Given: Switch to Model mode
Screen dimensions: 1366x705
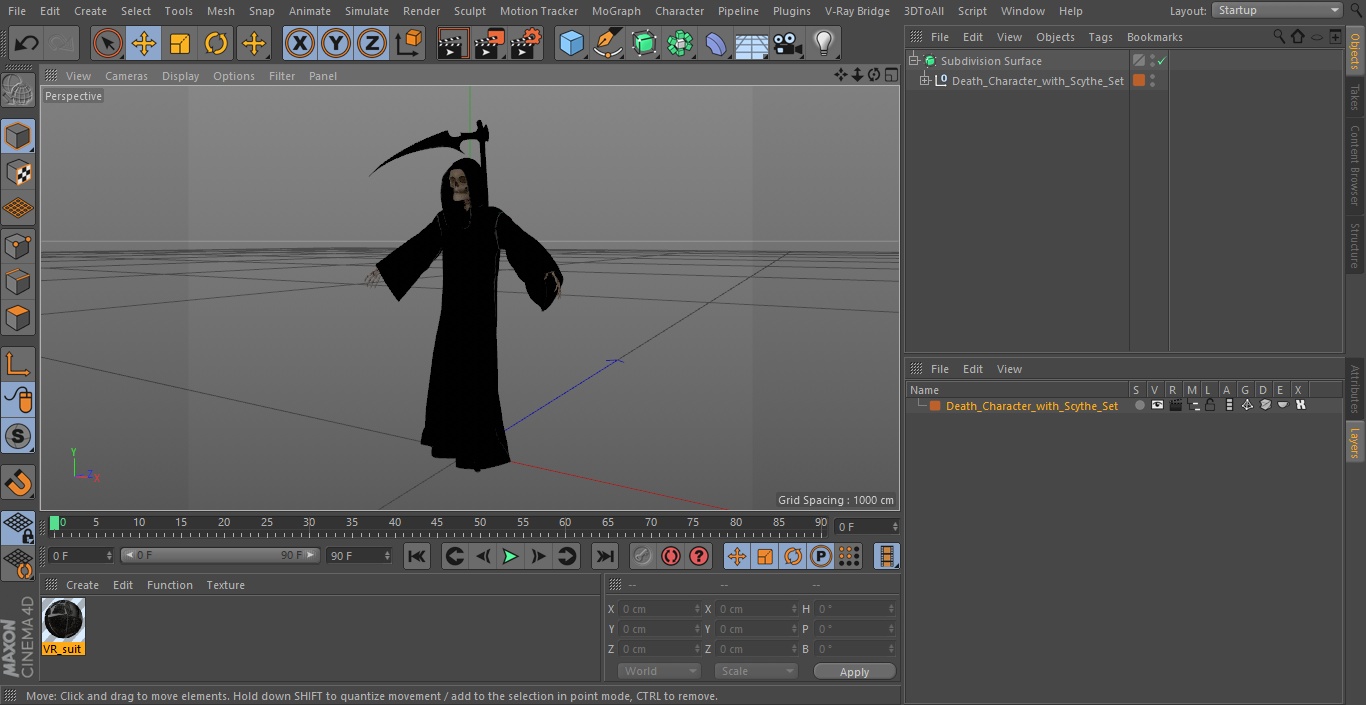Looking at the screenshot, I should [18, 136].
